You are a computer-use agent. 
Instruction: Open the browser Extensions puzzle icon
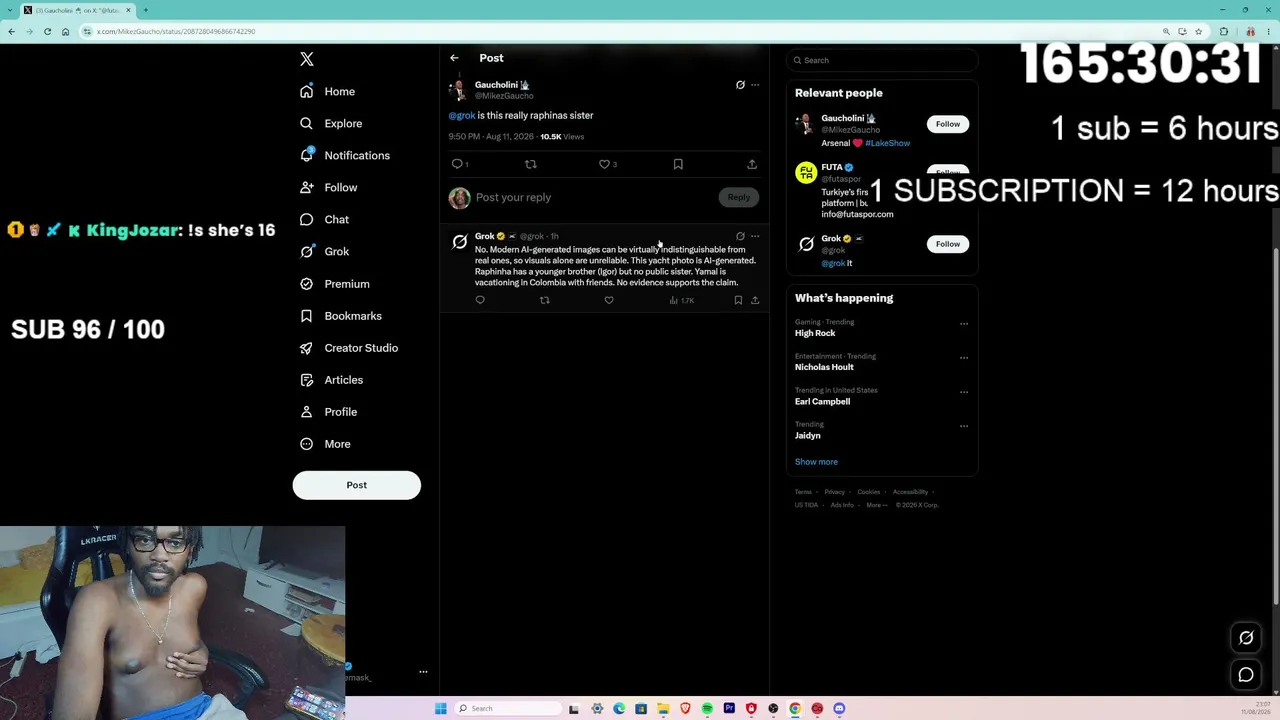pos(1223,32)
